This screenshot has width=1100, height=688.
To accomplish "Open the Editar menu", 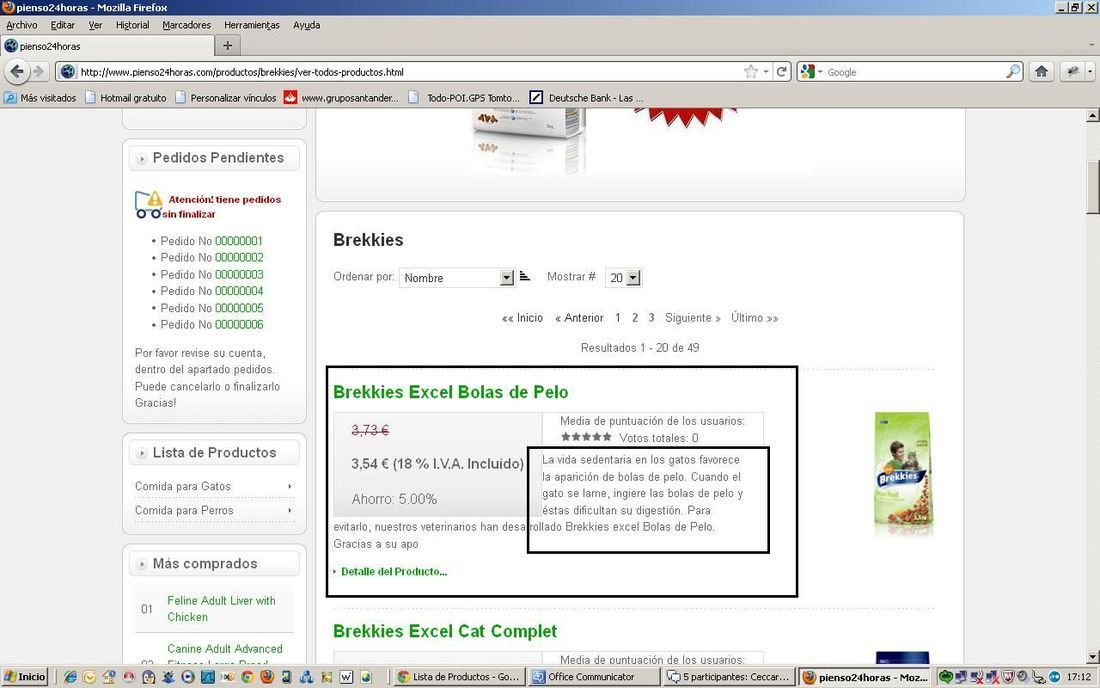I will (x=62, y=25).
